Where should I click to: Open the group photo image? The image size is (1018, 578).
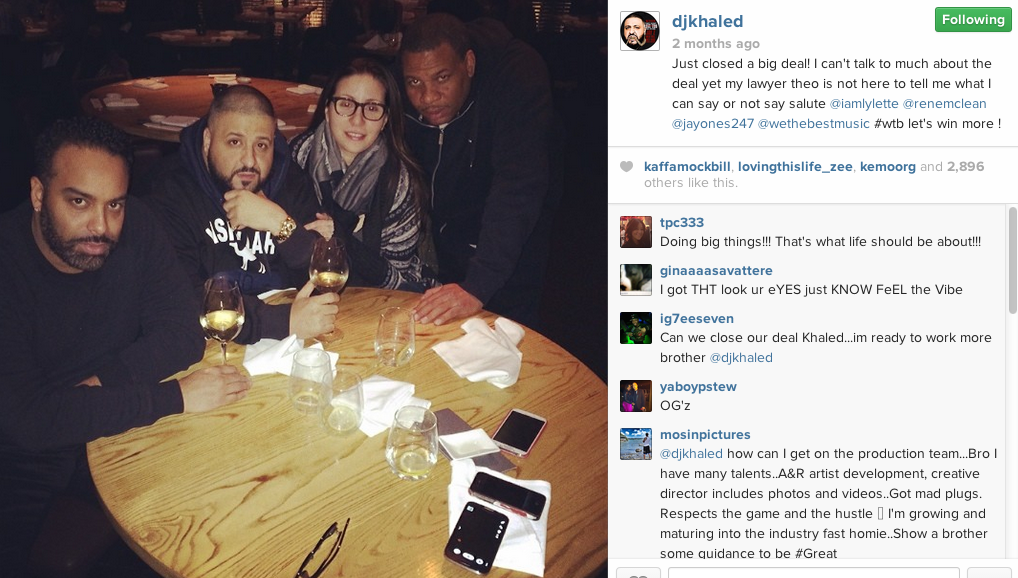[304, 289]
